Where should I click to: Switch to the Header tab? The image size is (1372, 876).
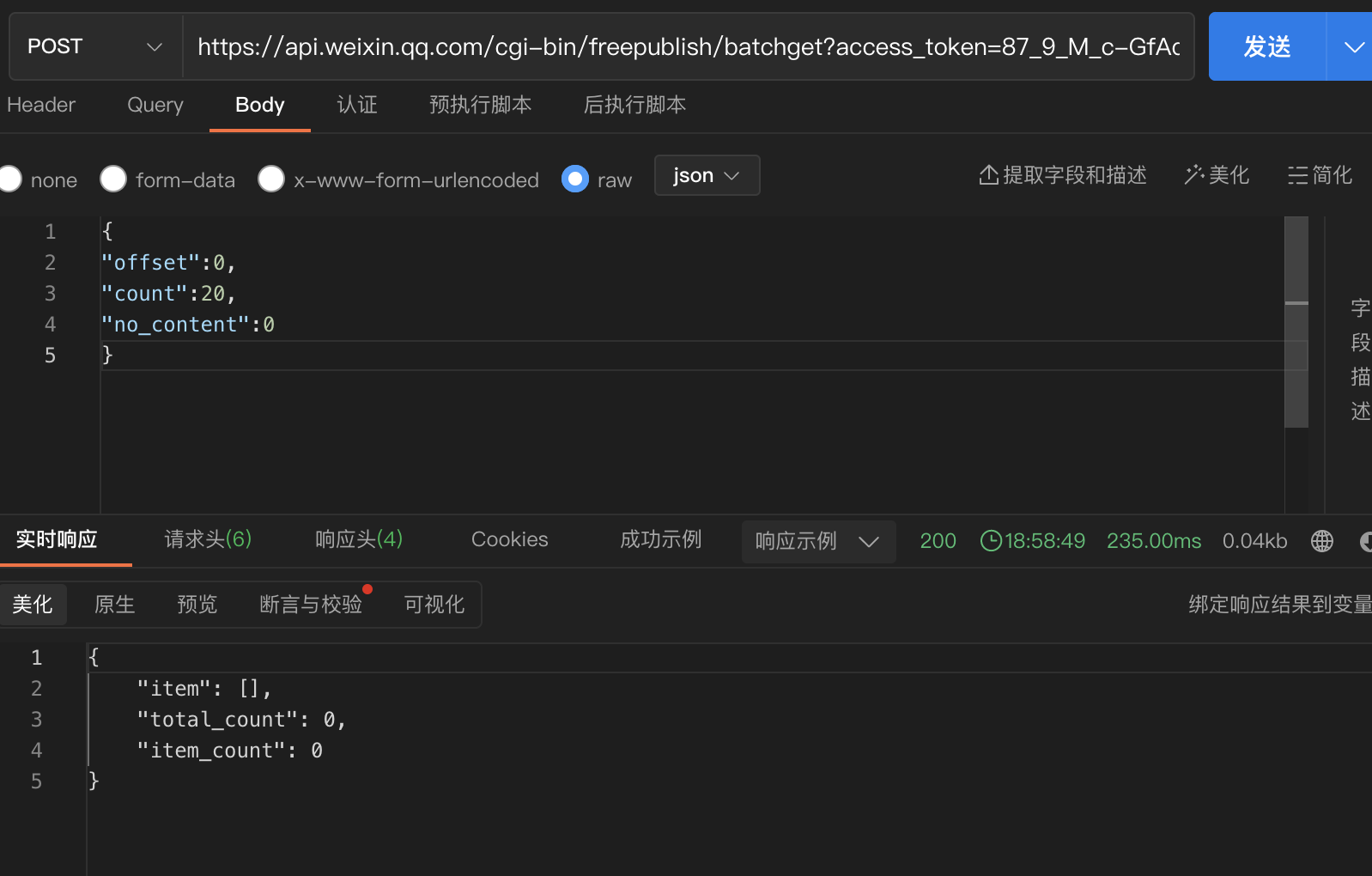[x=41, y=105]
